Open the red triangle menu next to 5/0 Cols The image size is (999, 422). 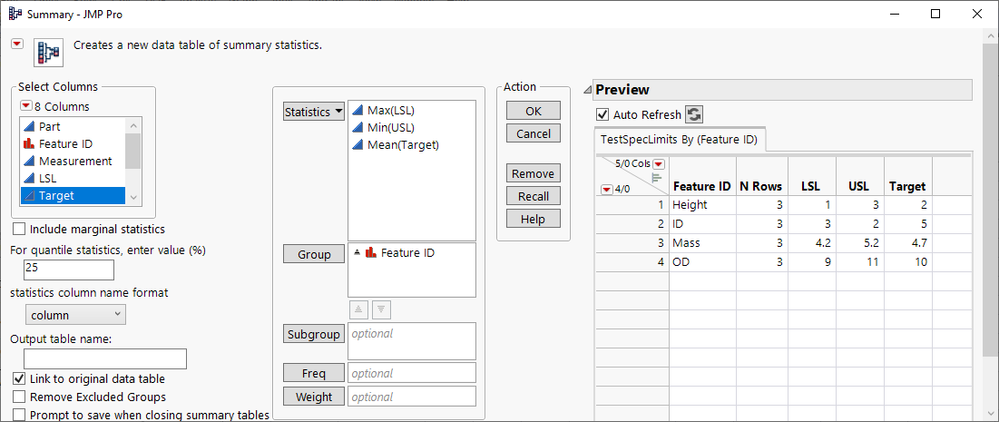658,163
